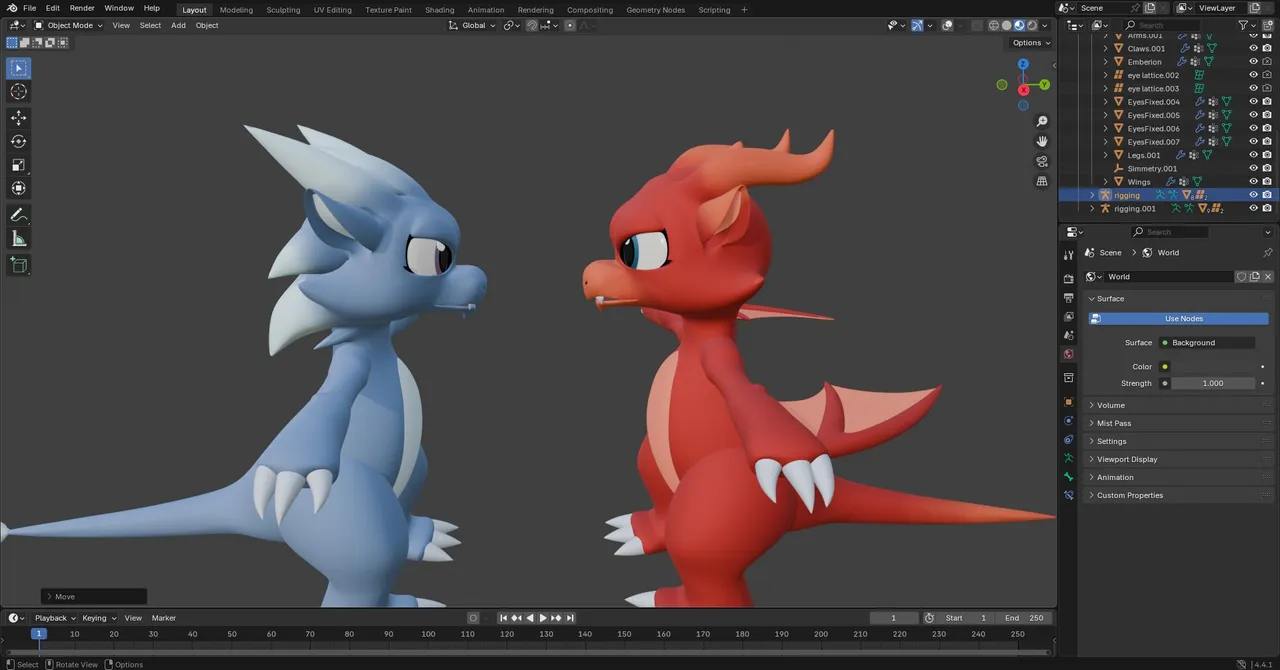
Task: Switch to the Sculpting workspace tab
Action: [283, 9]
